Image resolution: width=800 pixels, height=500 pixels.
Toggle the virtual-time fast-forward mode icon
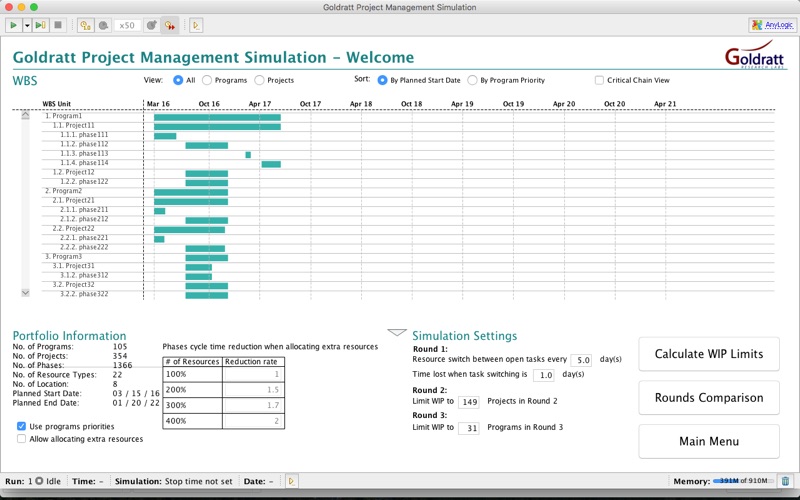pyautogui.click(x=169, y=25)
